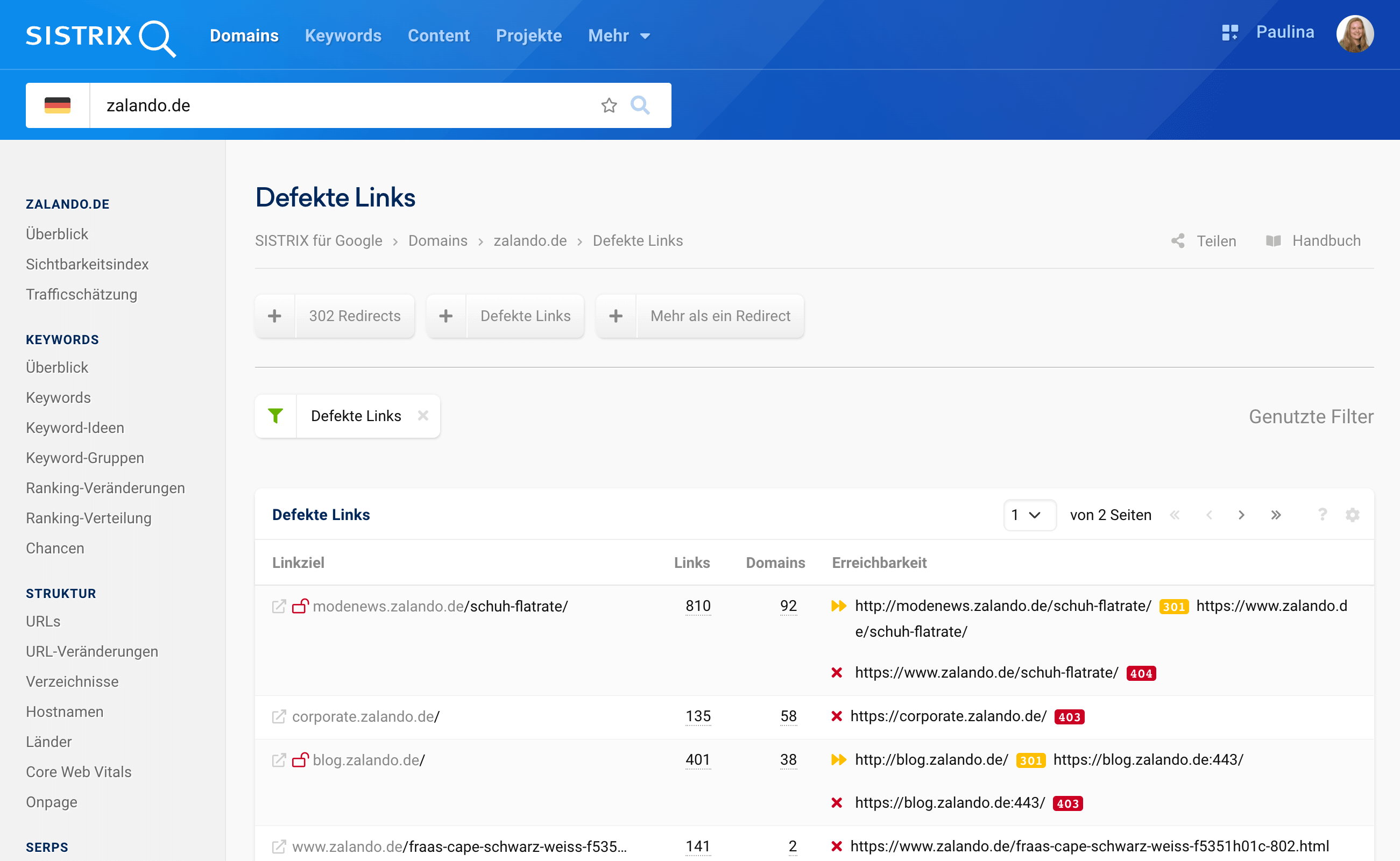Click the external link icon for modenews.zalando.de
The width and height of the screenshot is (1400, 861).
[279, 606]
